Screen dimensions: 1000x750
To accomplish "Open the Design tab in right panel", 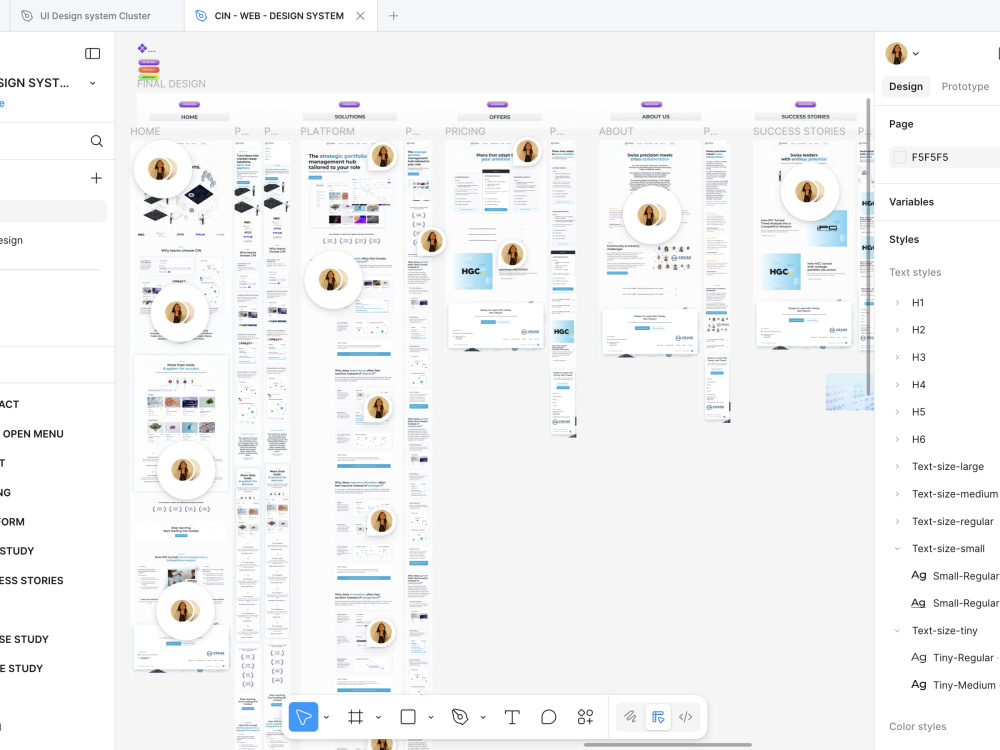I will 906,87.
